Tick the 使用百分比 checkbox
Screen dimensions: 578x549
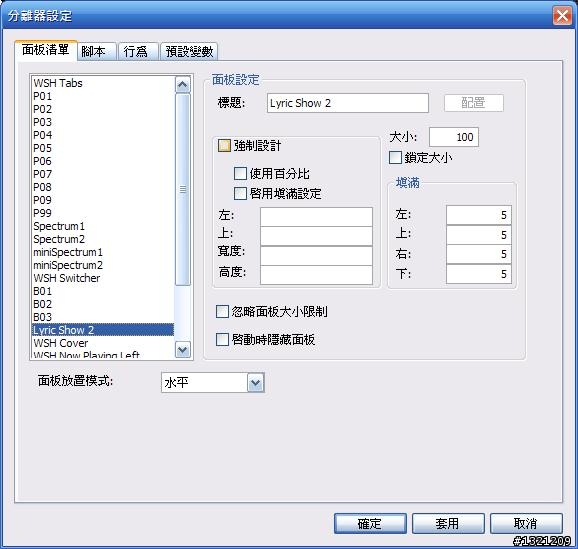[x=240, y=173]
